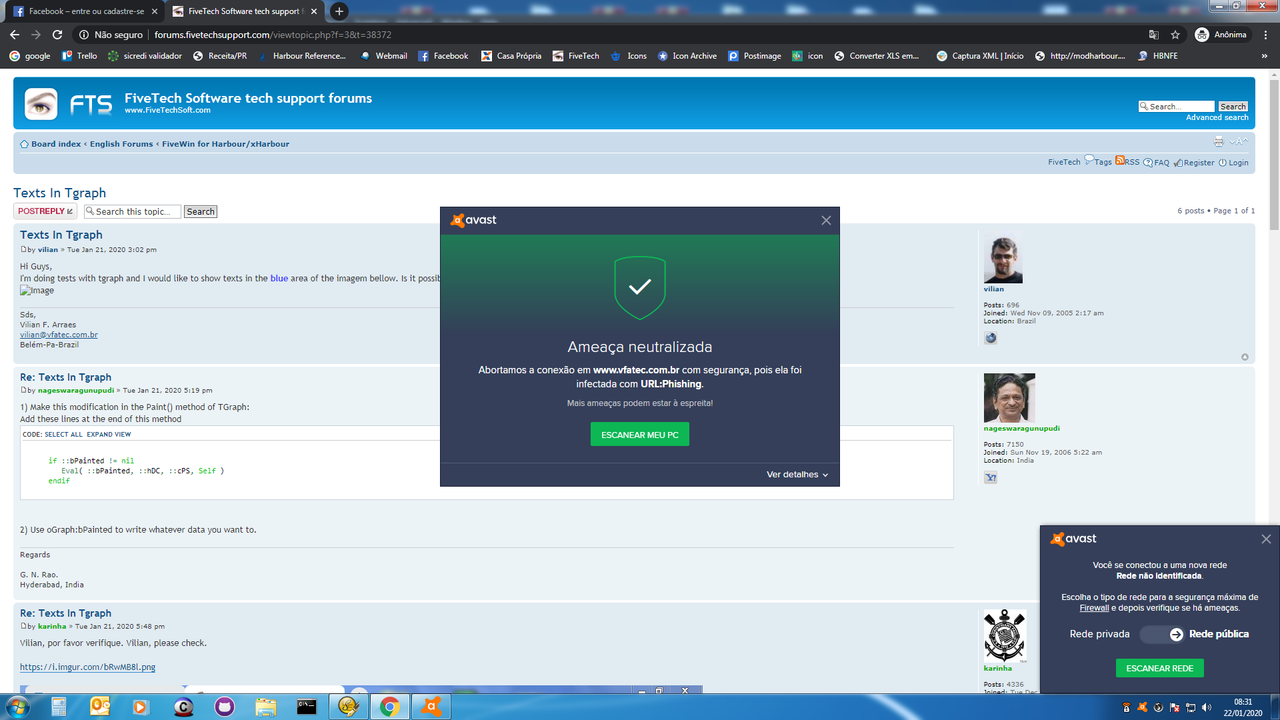
Task: Open the google bookmark
Action: coord(30,56)
